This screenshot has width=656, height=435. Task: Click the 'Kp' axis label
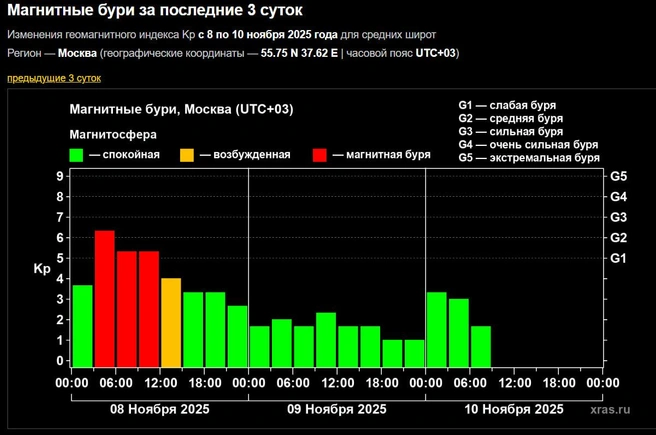(42, 269)
